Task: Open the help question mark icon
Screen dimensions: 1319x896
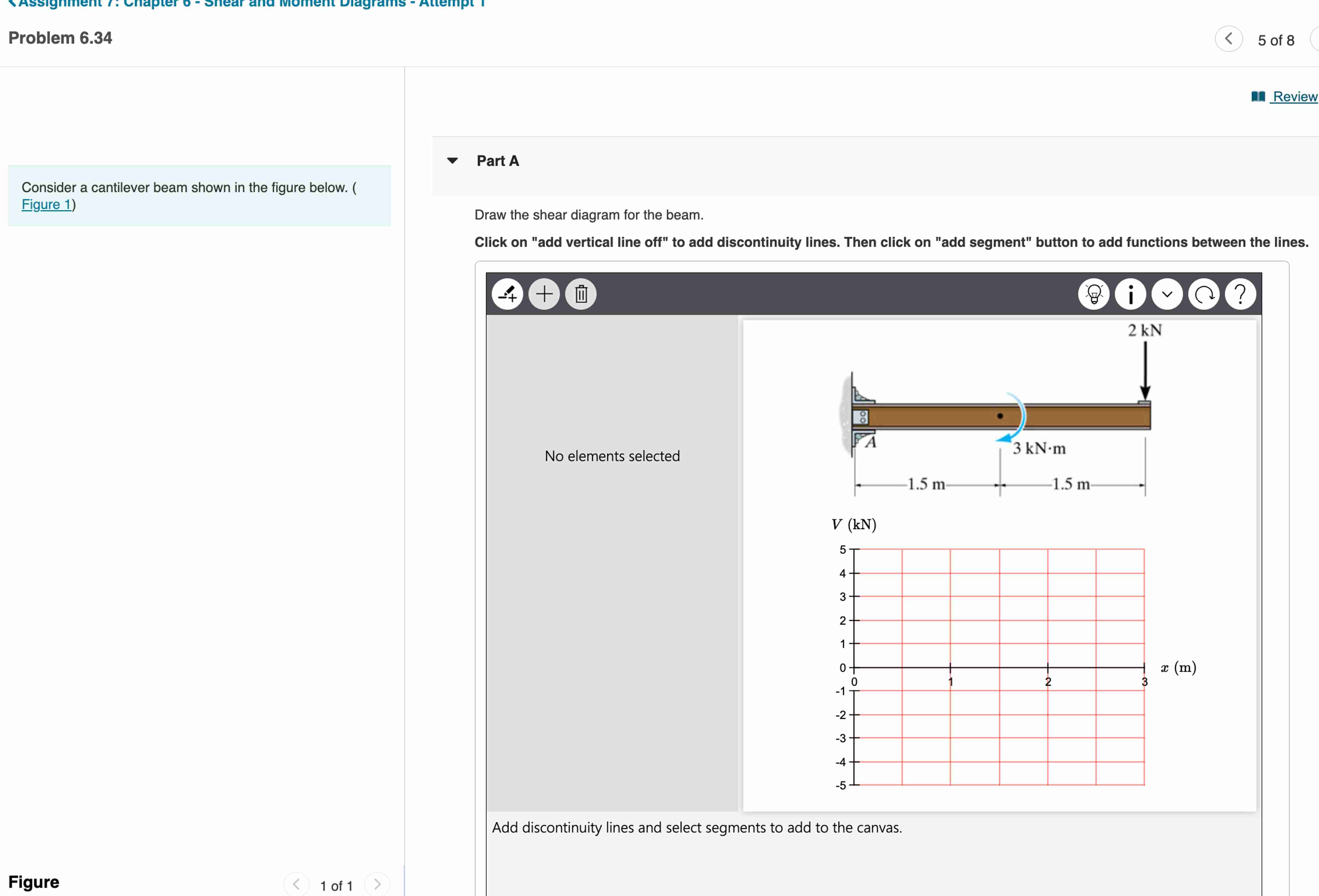Action: 1240,294
